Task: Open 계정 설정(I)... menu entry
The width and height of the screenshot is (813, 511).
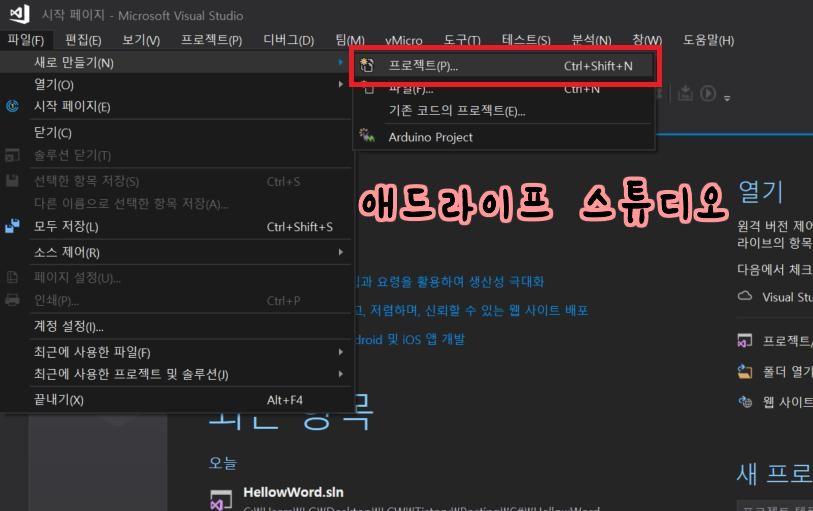Action: click(x=176, y=327)
